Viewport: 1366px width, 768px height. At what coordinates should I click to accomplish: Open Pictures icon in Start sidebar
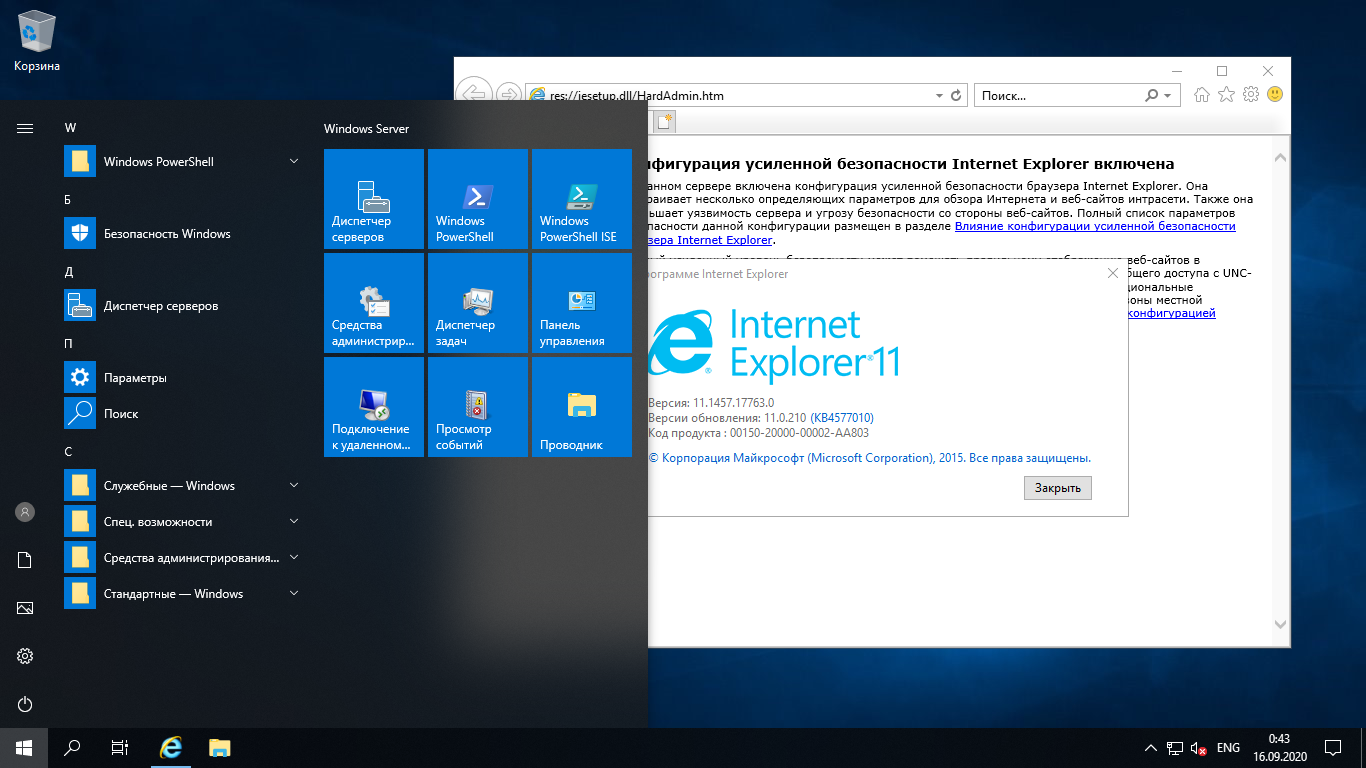click(25, 608)
